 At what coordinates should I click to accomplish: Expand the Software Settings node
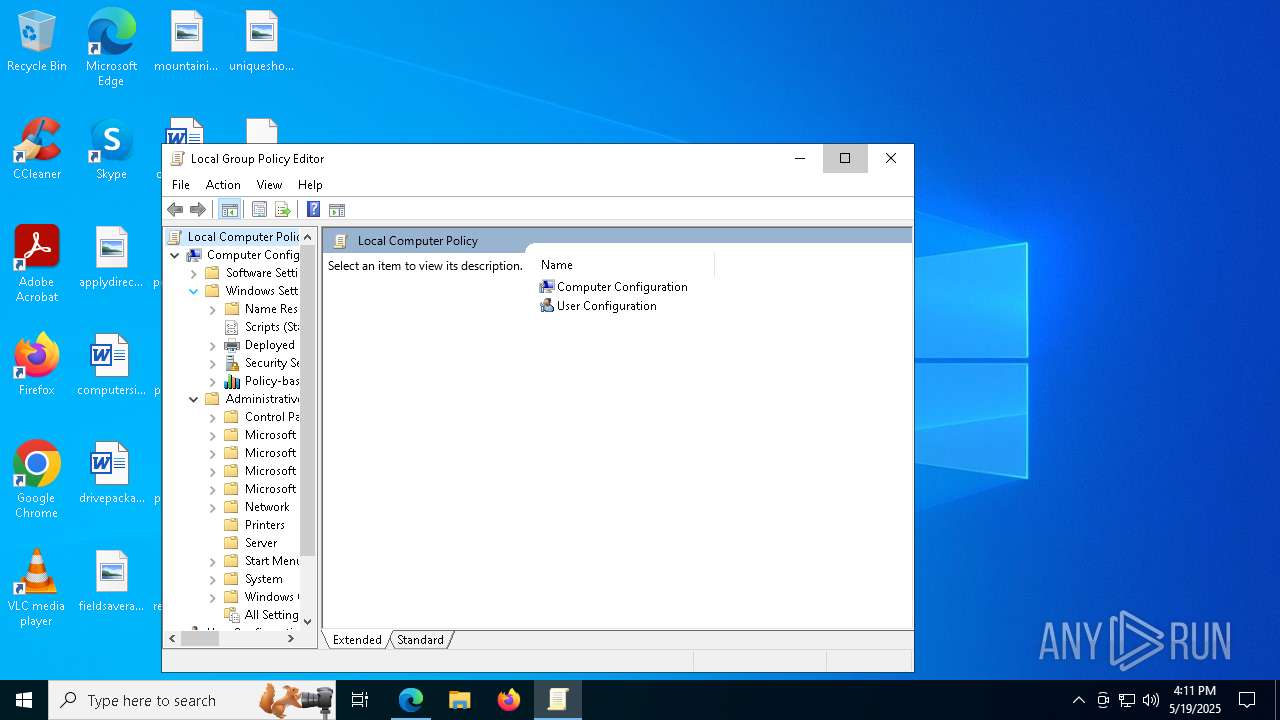(x=194, y=273)
